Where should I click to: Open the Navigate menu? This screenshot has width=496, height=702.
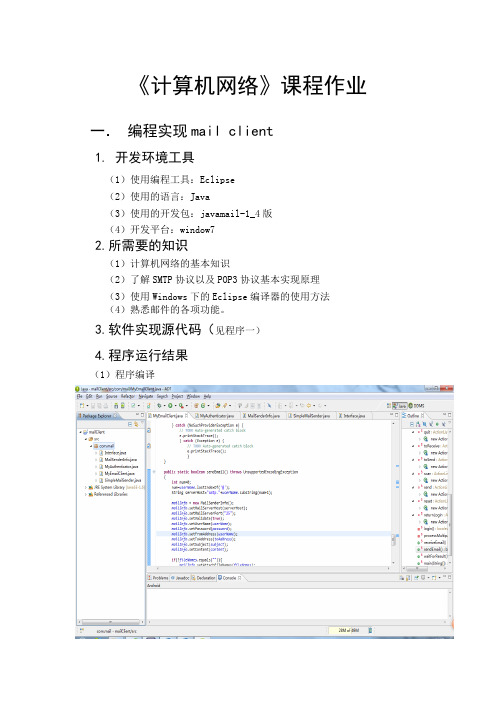tap(146, 397)
